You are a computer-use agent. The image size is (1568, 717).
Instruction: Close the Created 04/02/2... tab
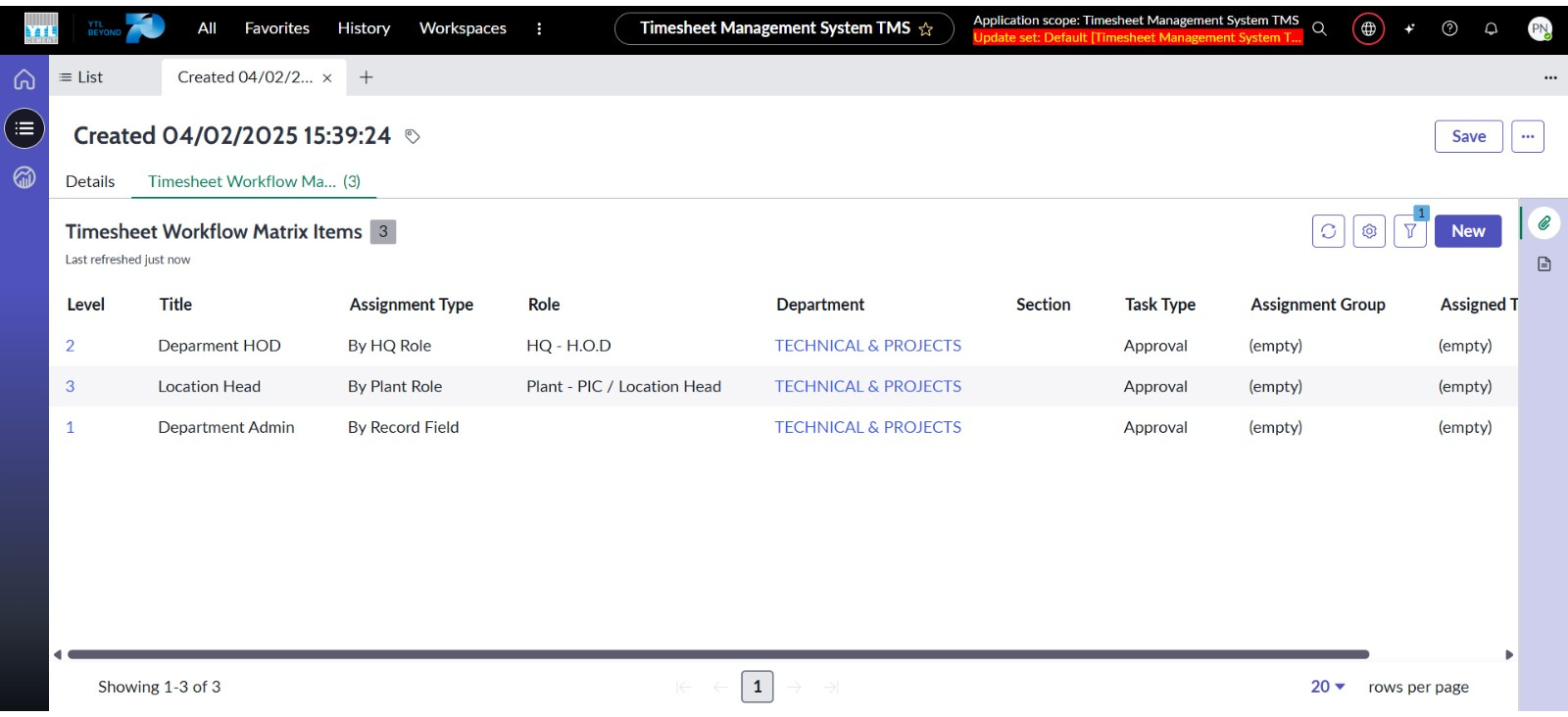(327, 77)
